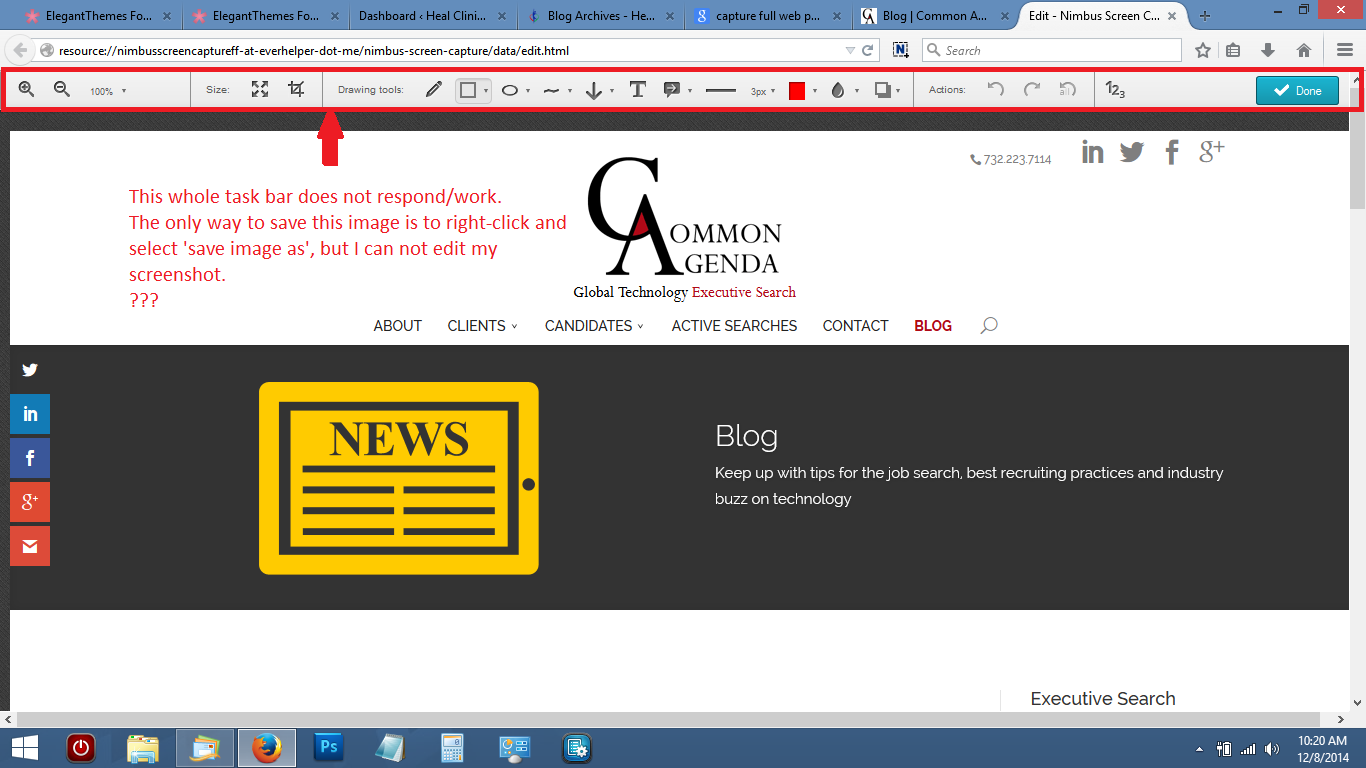This screenshot has width=1366, height=768.
Task: Click the undo action icon
Action: point(995,90)
